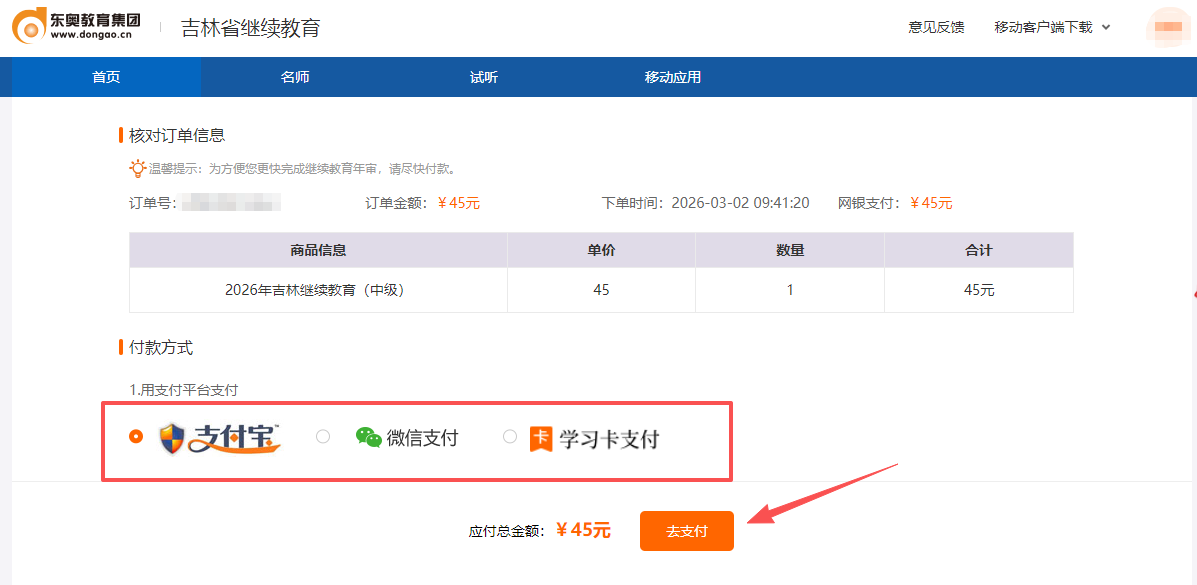Select the WeChat Pay radio button
This screenshot has height=585, width=1197.
[322, 435]
